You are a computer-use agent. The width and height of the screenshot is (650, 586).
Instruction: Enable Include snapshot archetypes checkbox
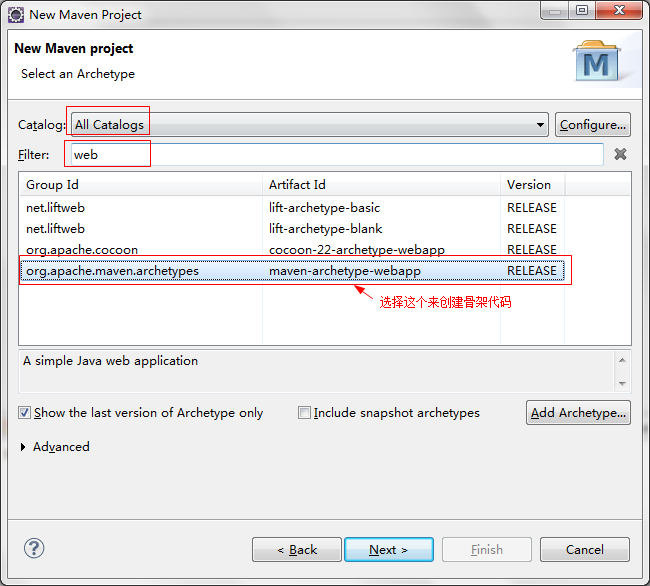[304, 413]
